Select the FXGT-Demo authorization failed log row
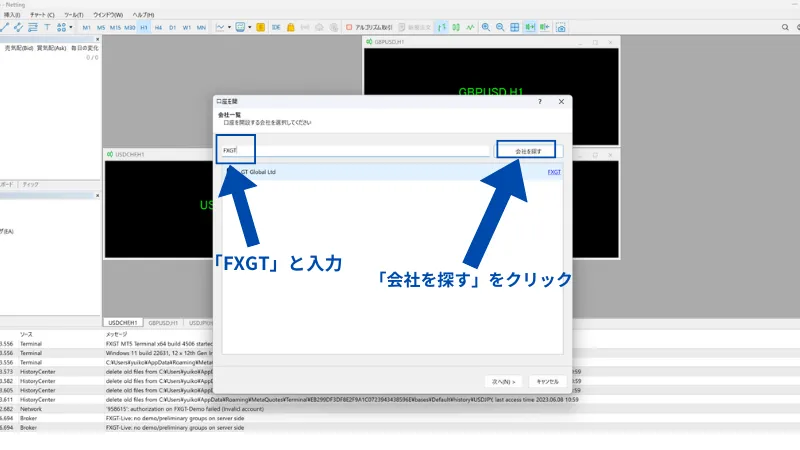 tap(400, 409)
